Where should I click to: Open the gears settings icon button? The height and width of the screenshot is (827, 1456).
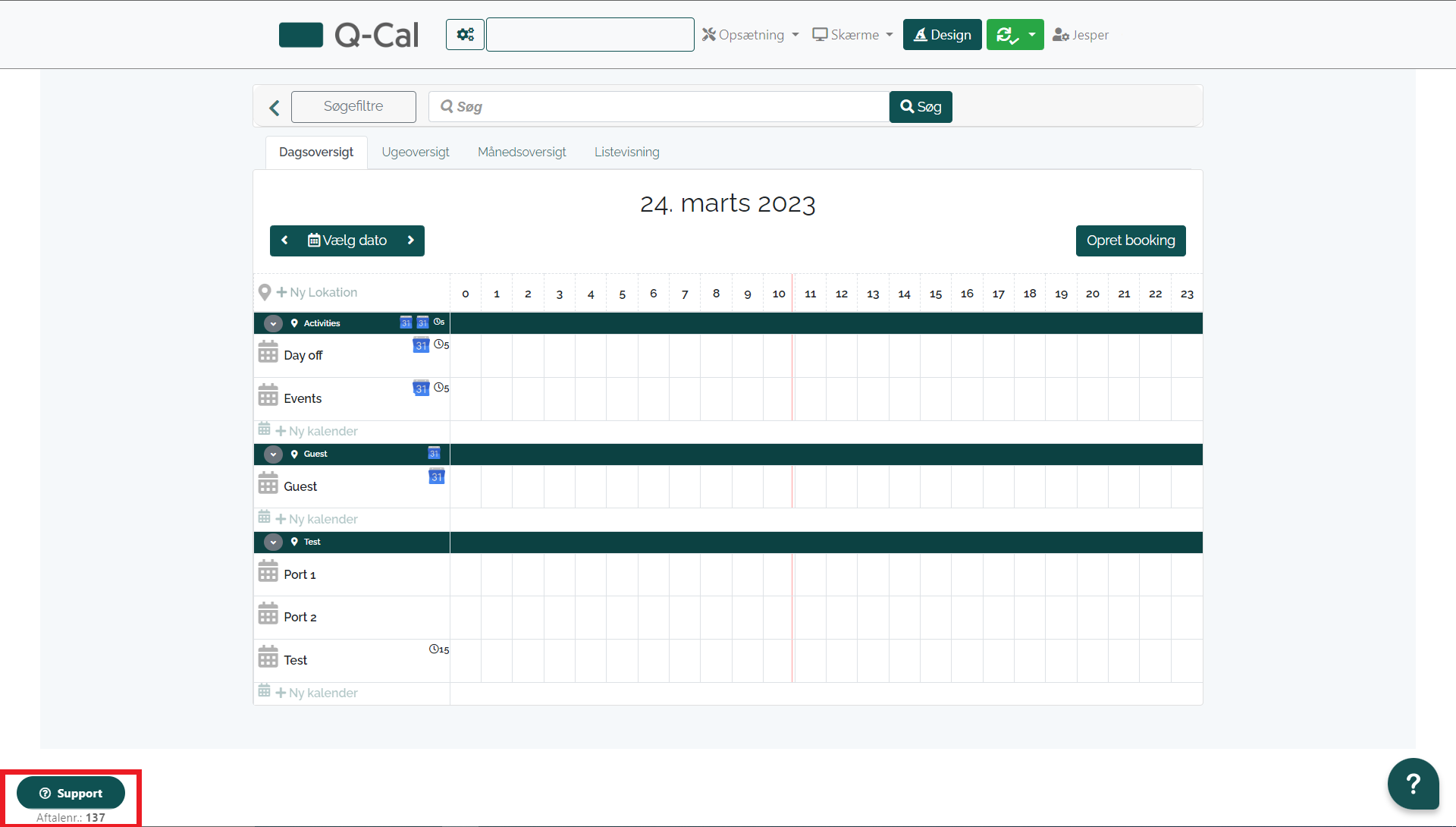tap(465, 35)
